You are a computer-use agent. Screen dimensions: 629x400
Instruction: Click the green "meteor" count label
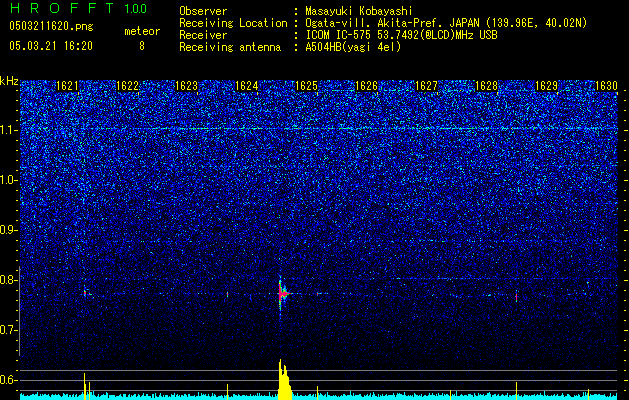click(x=142, y=31)
